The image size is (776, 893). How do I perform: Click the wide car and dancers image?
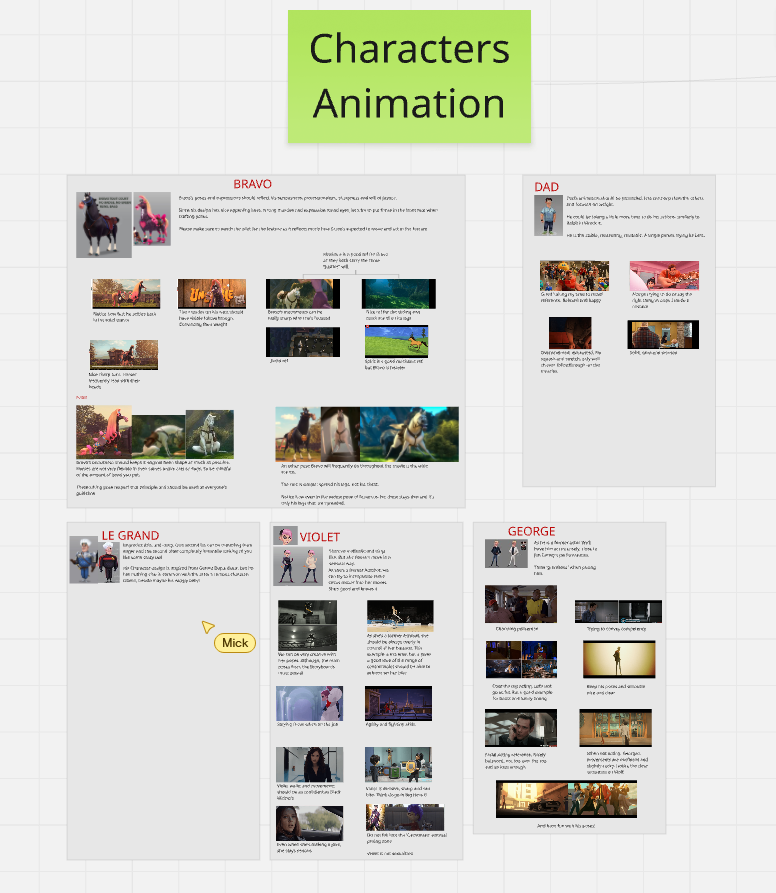tap(568, 800)
